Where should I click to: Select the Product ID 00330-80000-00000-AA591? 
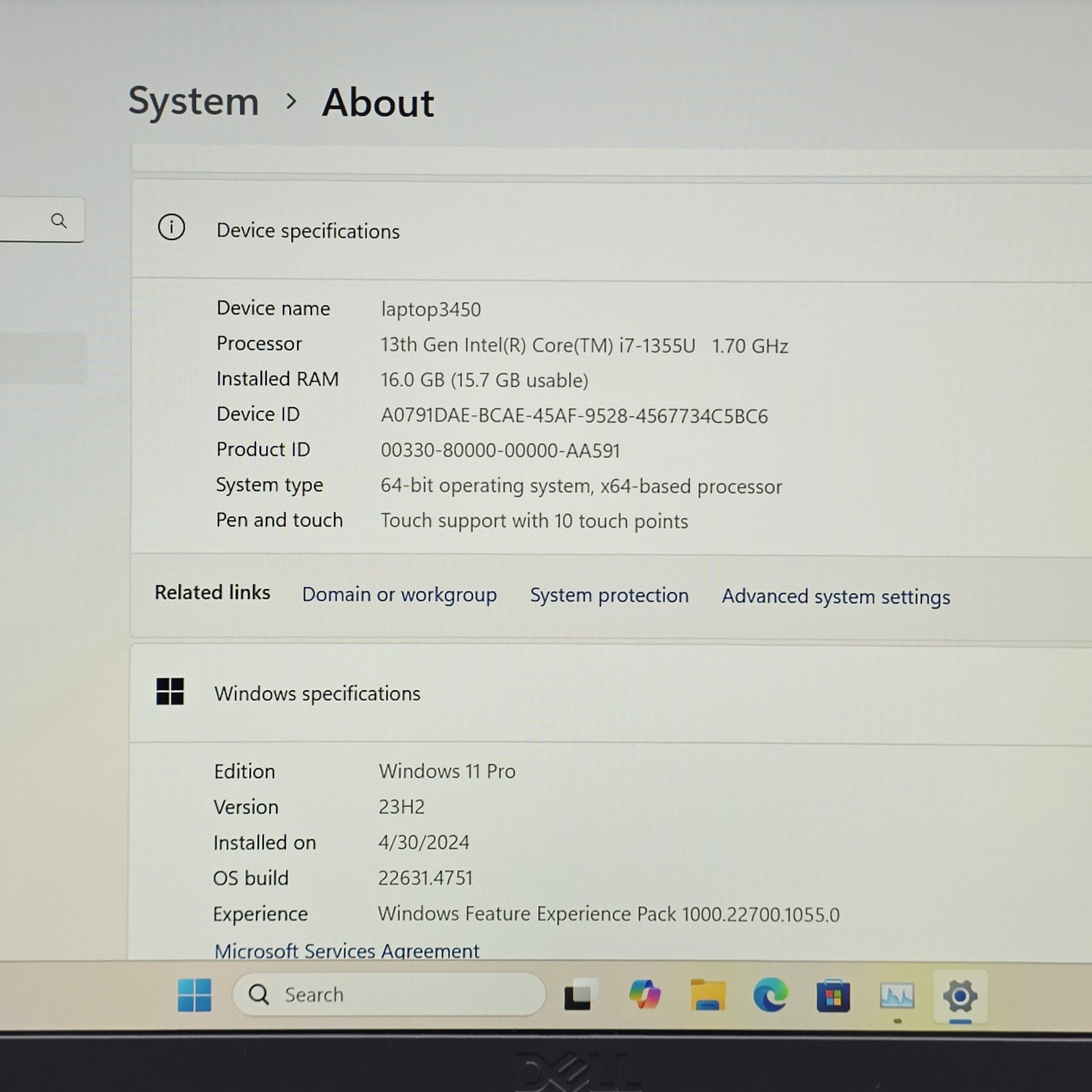pos(500,450)
